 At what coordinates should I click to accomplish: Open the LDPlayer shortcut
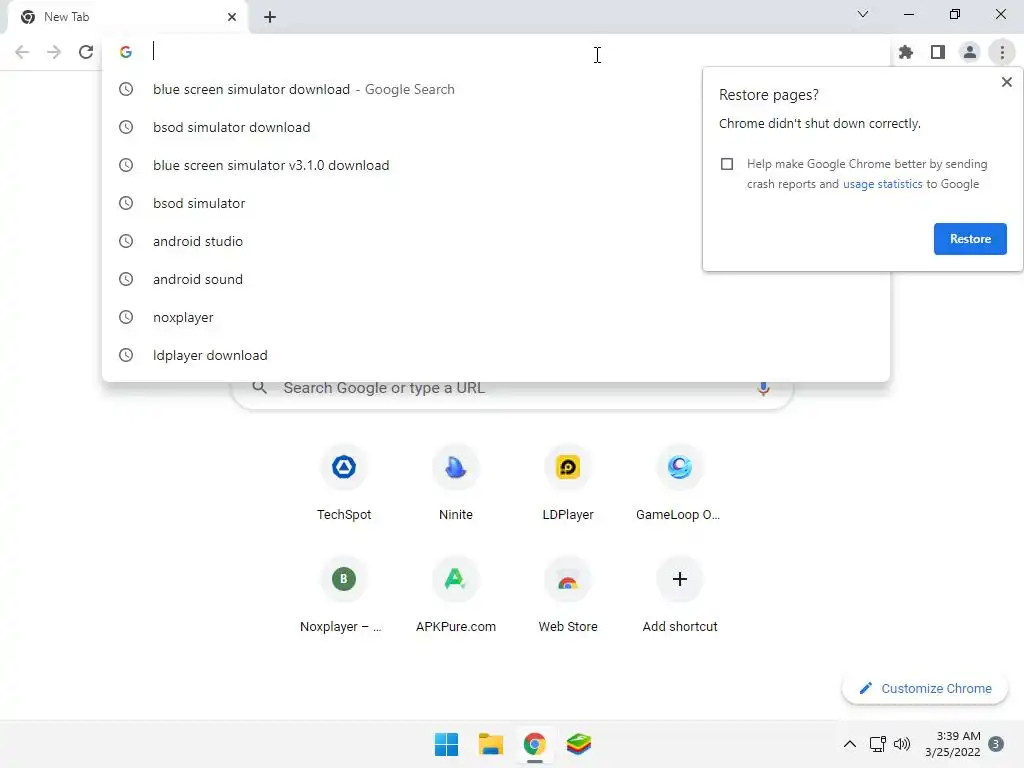click(x=568, y=483)
